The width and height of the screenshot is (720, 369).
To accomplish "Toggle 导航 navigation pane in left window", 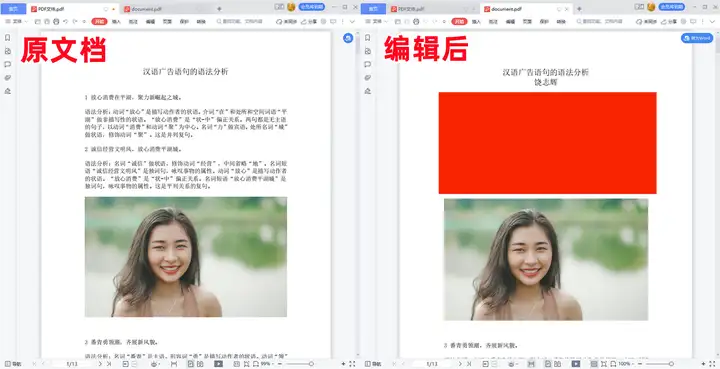I will pos(13,364).
